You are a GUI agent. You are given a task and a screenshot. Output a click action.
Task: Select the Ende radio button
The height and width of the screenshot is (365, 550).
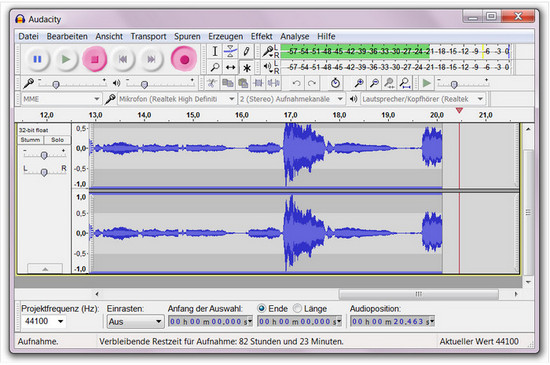(x=261, y=308)
